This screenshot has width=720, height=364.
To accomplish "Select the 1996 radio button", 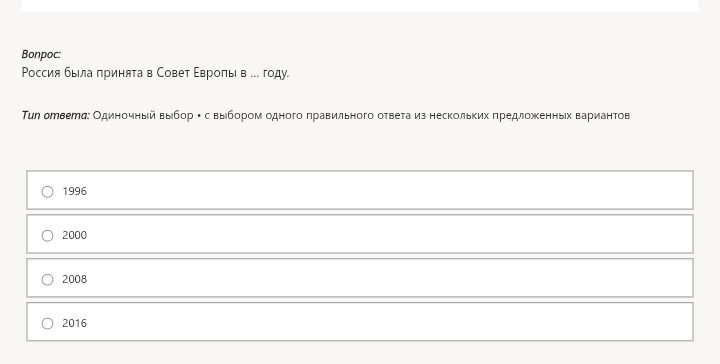I will (47, 191).
